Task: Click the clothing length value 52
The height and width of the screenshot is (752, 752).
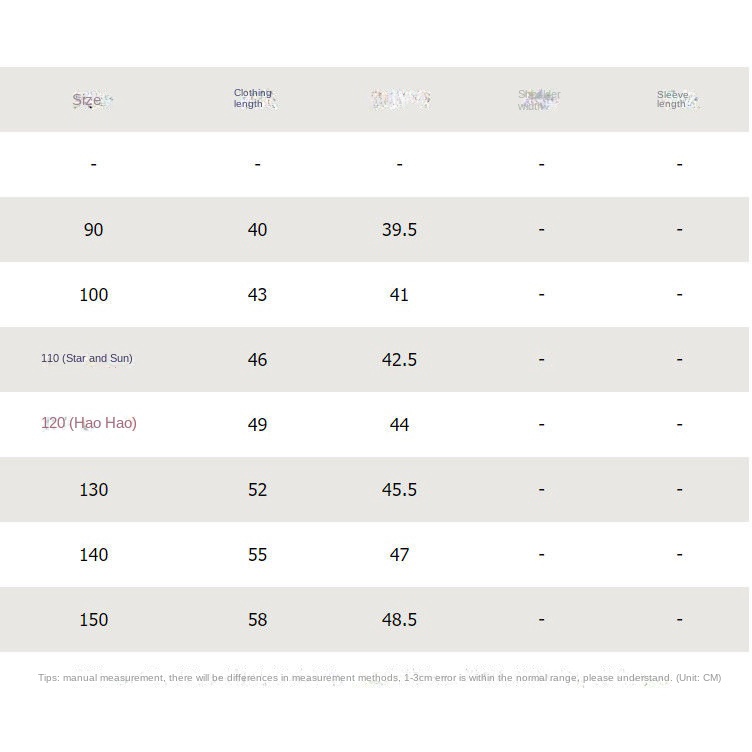Action: coord(257,490)
